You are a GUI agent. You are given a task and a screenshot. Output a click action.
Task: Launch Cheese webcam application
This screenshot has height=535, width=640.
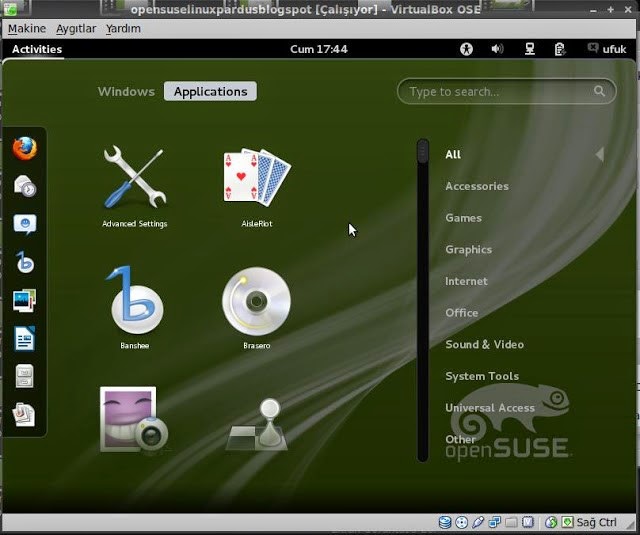(134, 420)
